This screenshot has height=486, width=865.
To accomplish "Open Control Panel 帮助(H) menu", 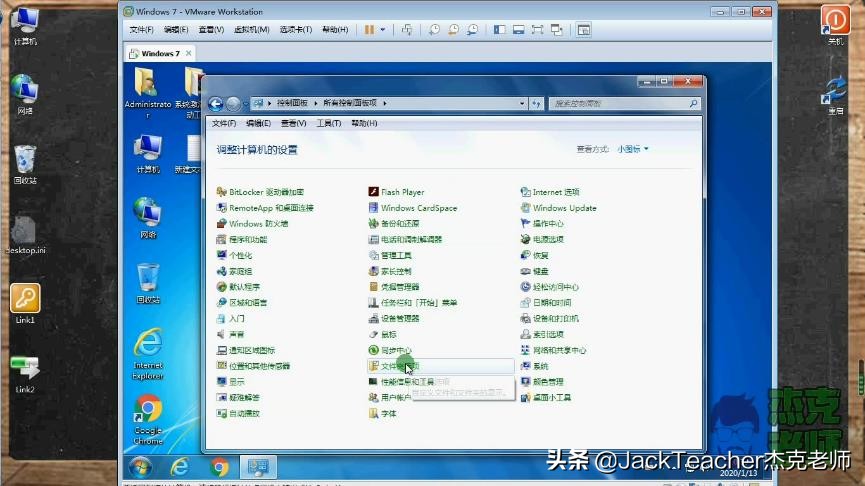I will [364, 123].
